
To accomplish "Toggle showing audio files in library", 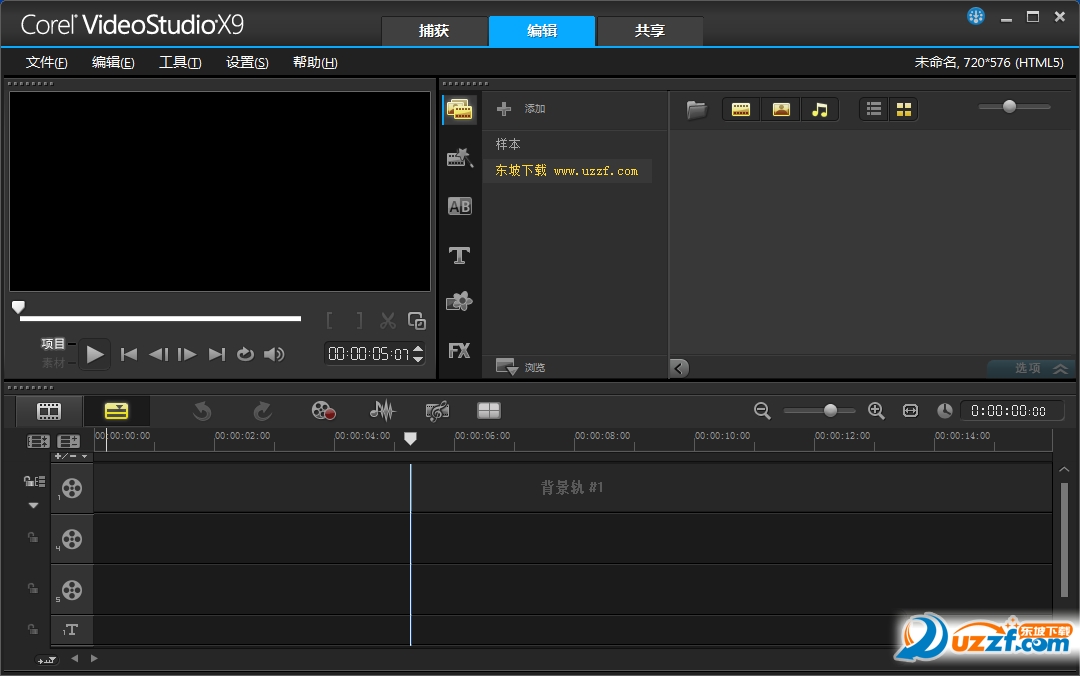I will [820, 110].
